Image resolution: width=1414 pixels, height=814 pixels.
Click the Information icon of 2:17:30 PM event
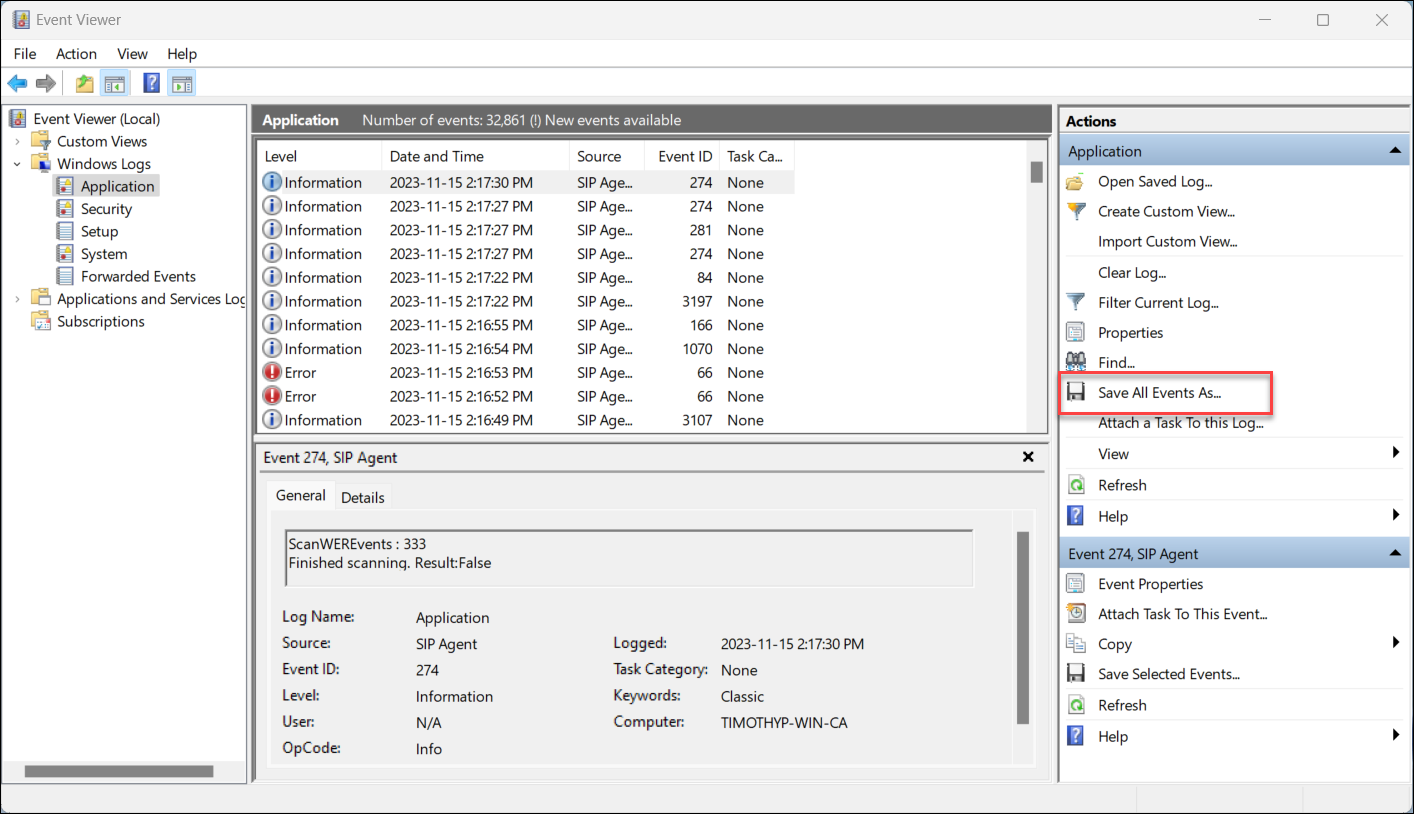click(x=272, y=182)
